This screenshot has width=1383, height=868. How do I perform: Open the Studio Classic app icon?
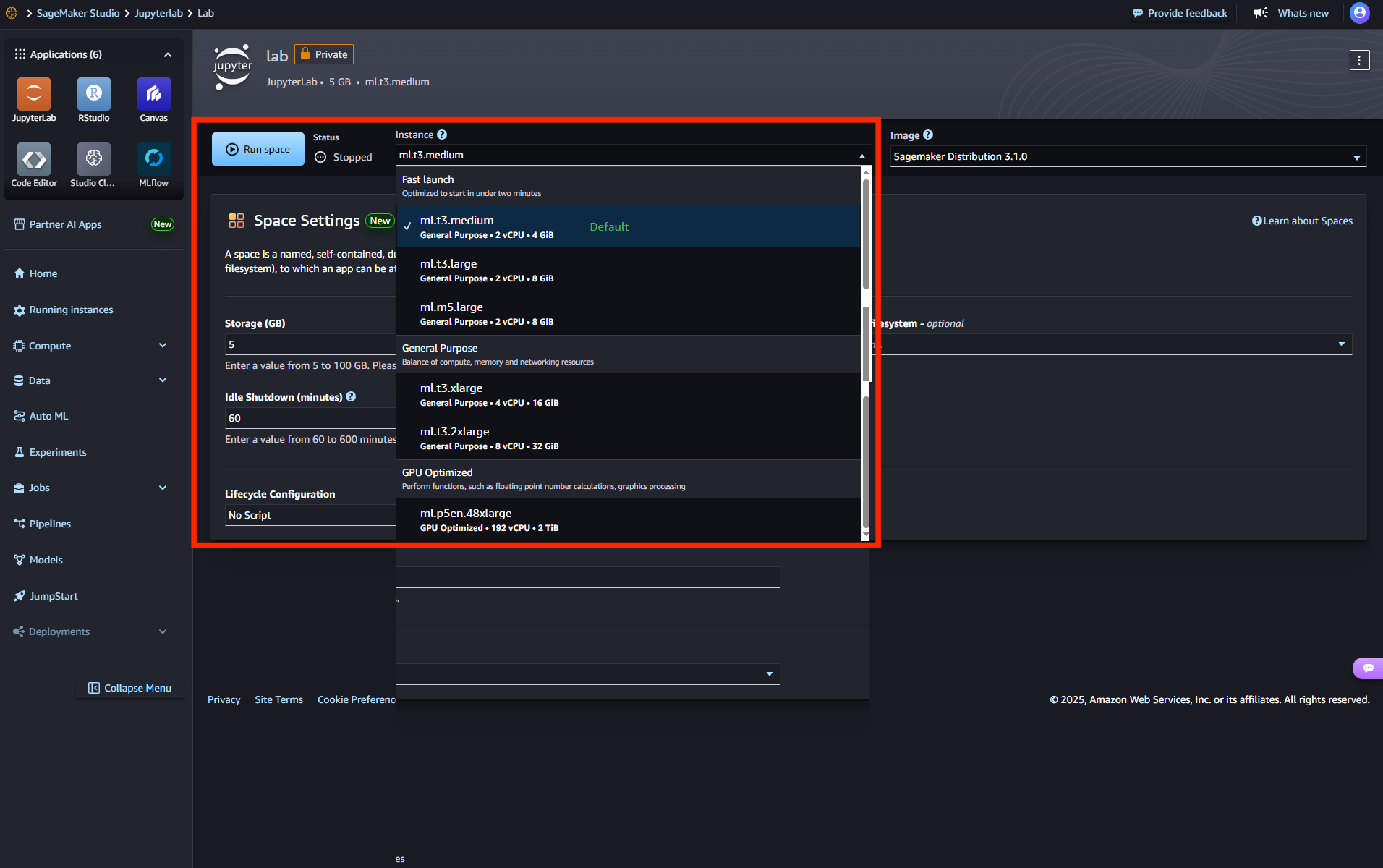tap(94, 159)
